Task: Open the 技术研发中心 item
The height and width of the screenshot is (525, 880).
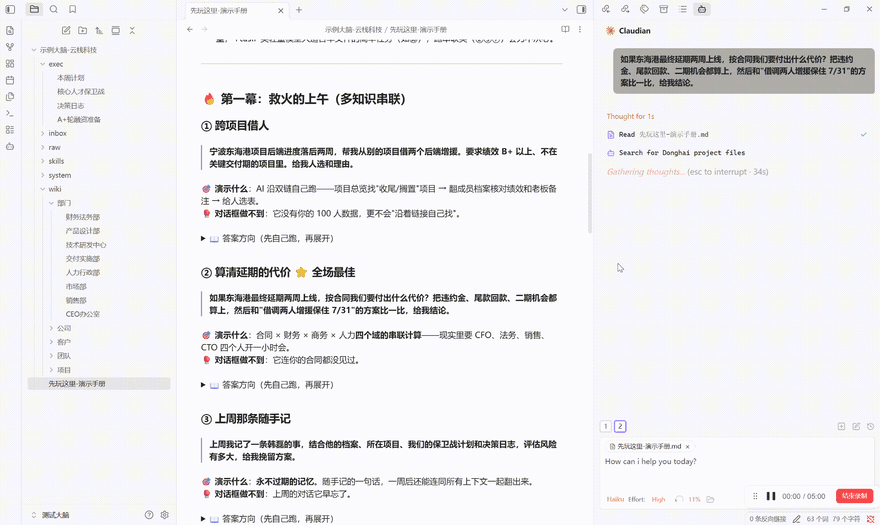Action: point(86,245)
